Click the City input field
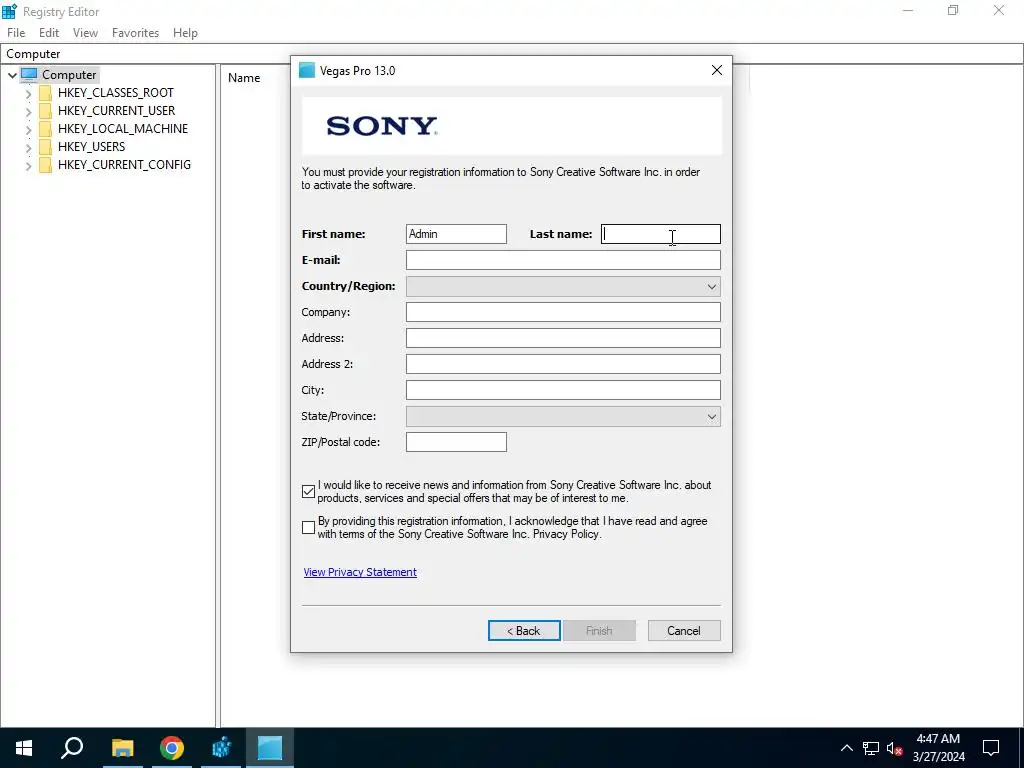Viewport: 1024px width, 768px height. pos(563,390)
